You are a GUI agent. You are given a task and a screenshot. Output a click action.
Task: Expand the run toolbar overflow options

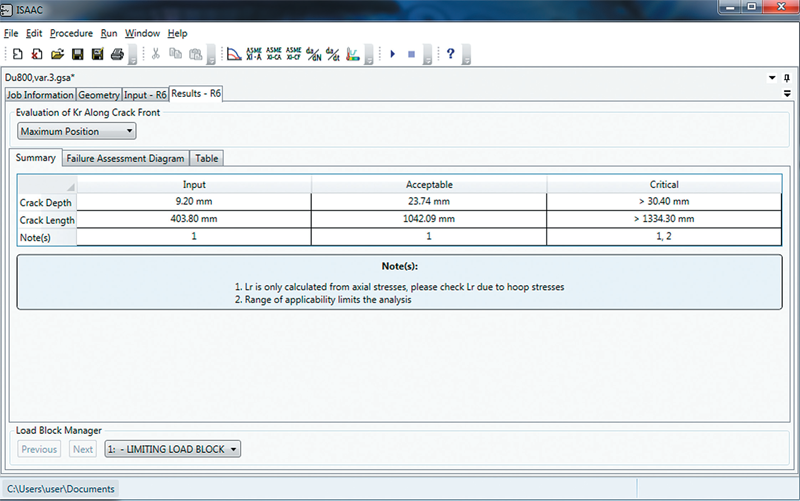coord(428,55)
